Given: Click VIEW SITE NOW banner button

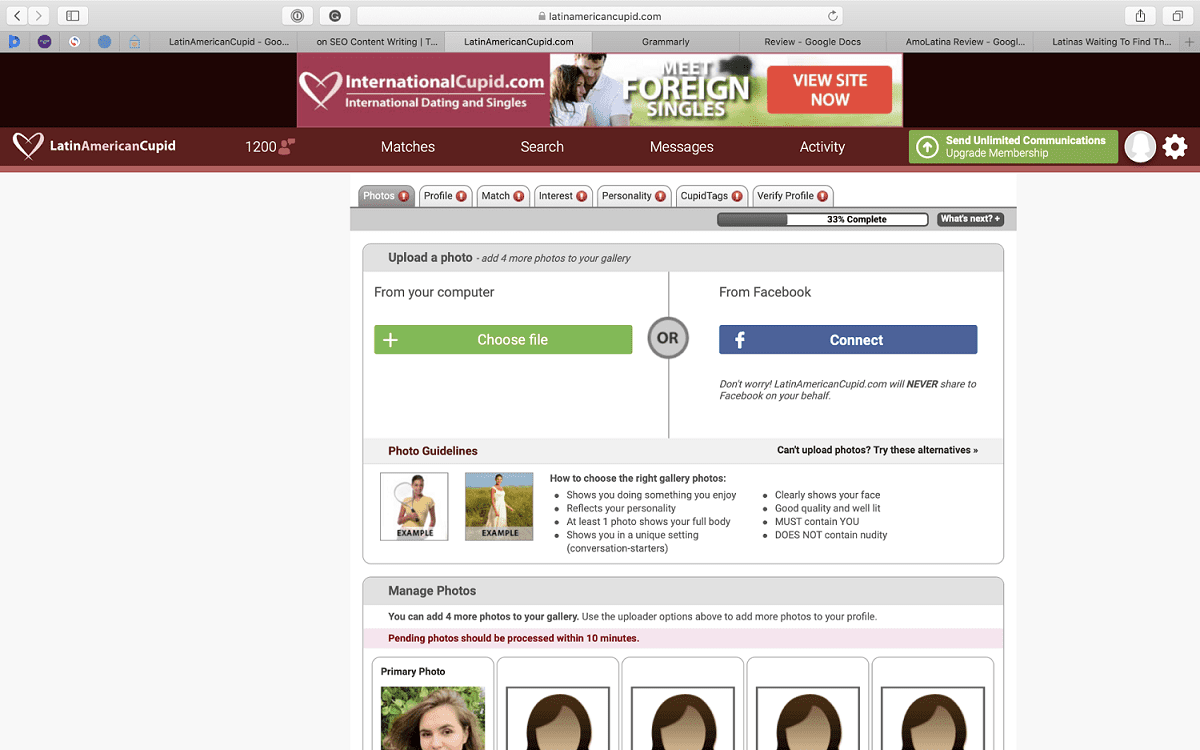Looking at the screenshot, I should pos(830,90).
